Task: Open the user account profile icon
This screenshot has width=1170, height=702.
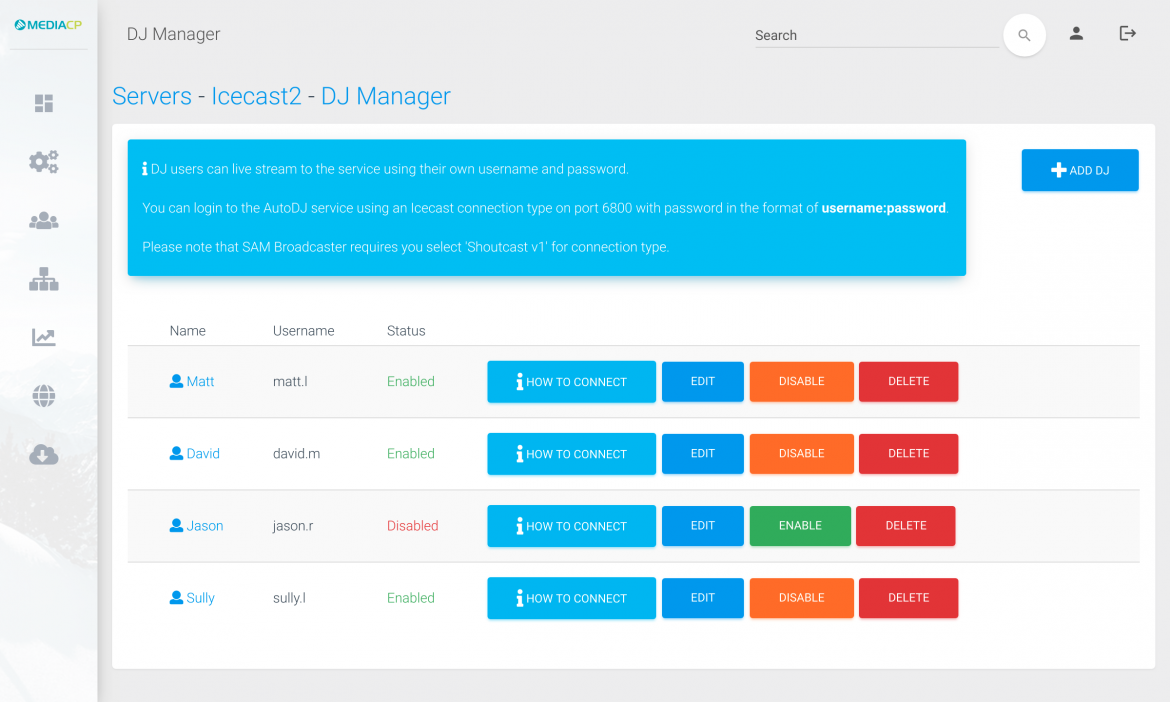Action: 1076,34
